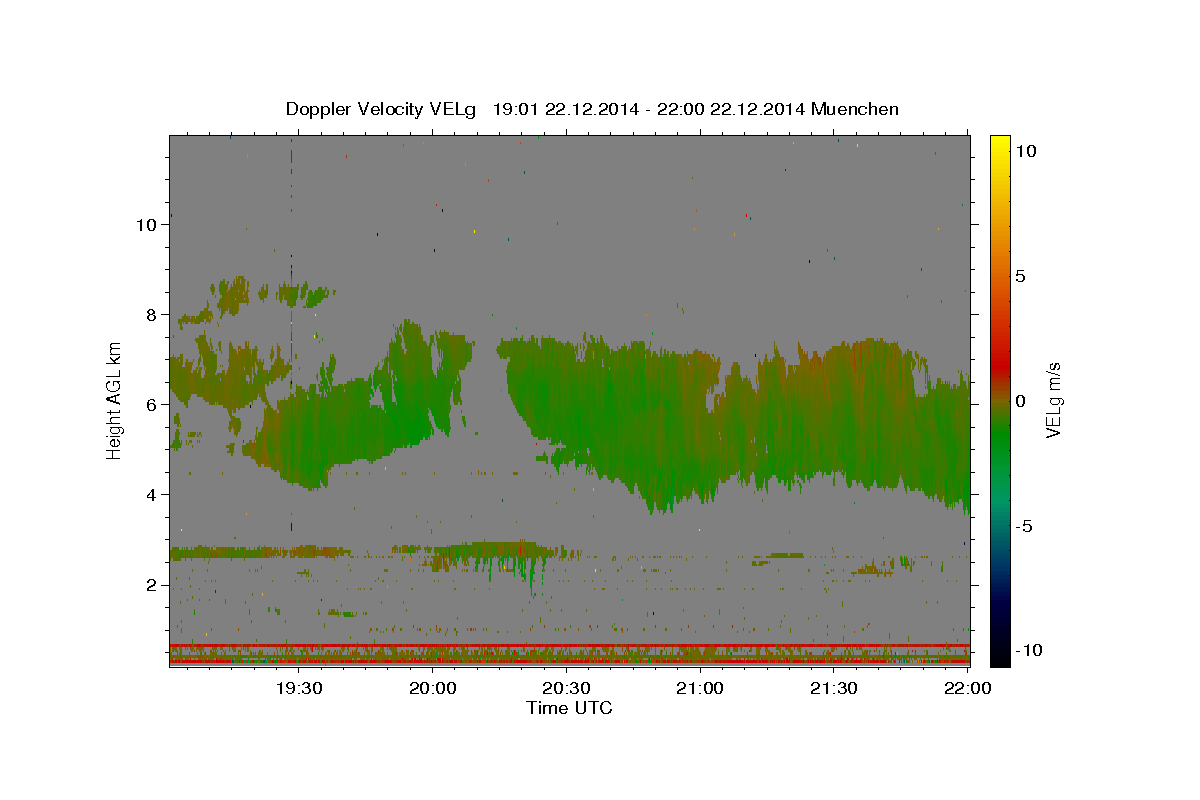Click the height tick label 4

152,495
